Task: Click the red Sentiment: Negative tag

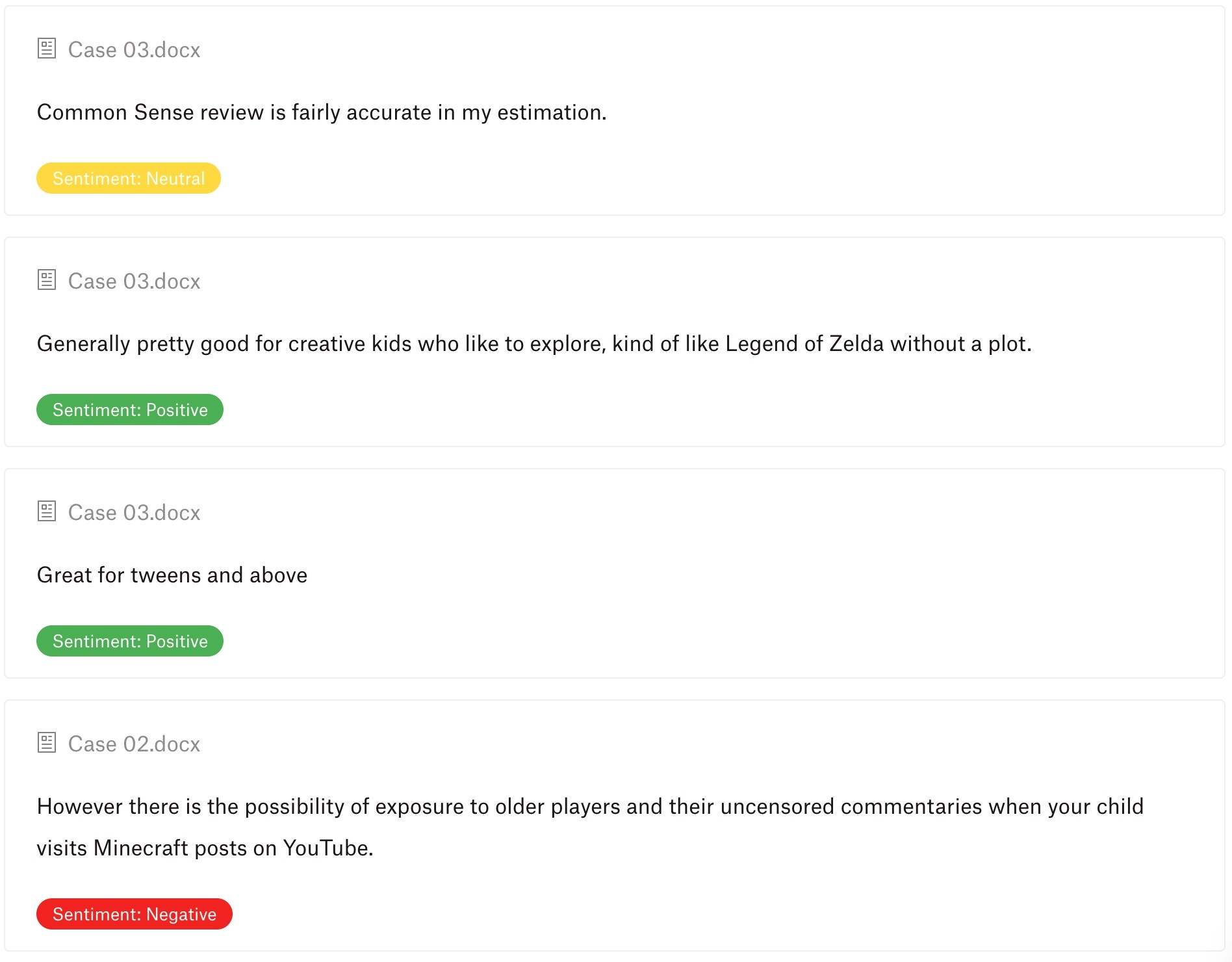Action: coord(135,914)
